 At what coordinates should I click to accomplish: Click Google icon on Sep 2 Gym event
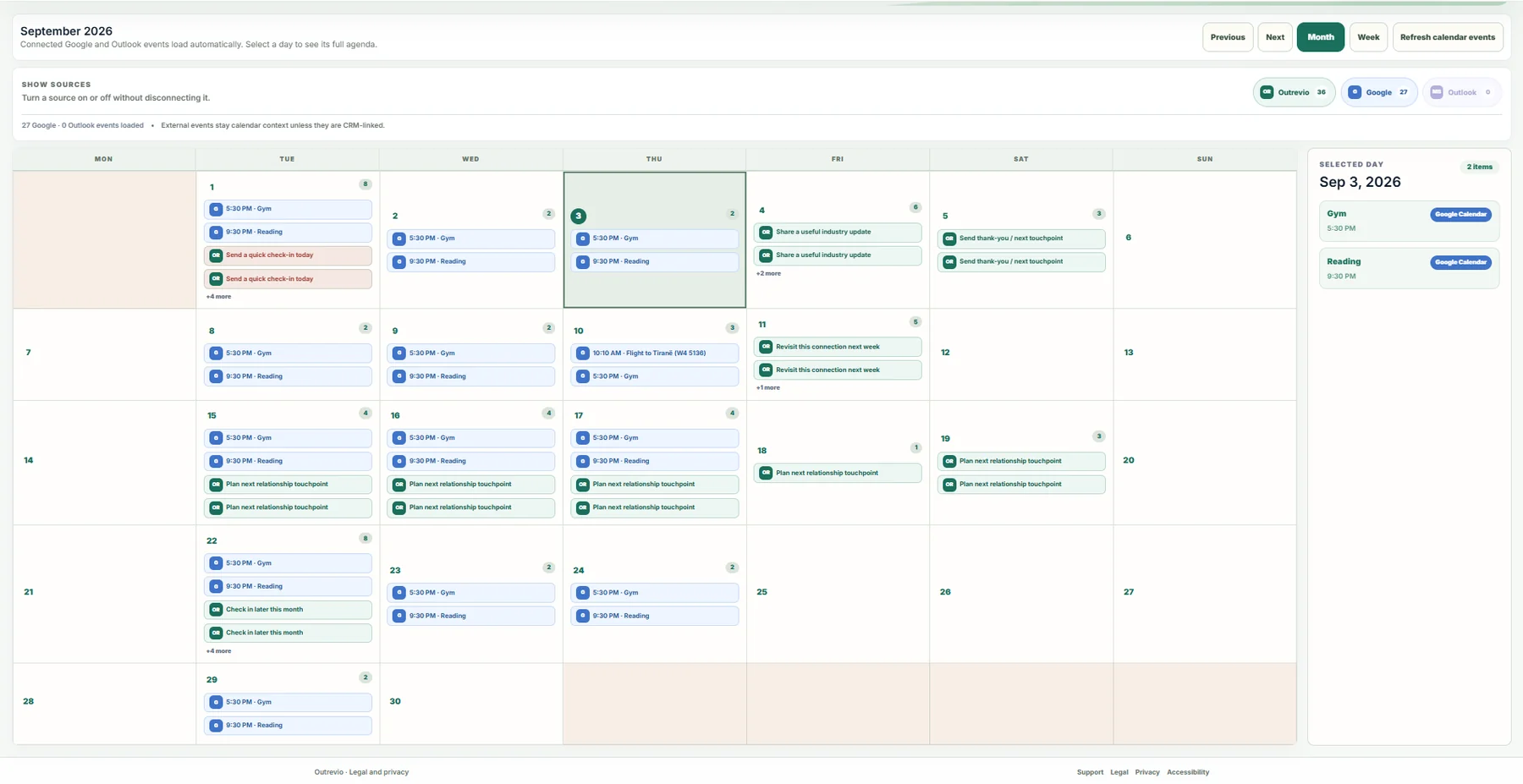click(x=399, y=238)
